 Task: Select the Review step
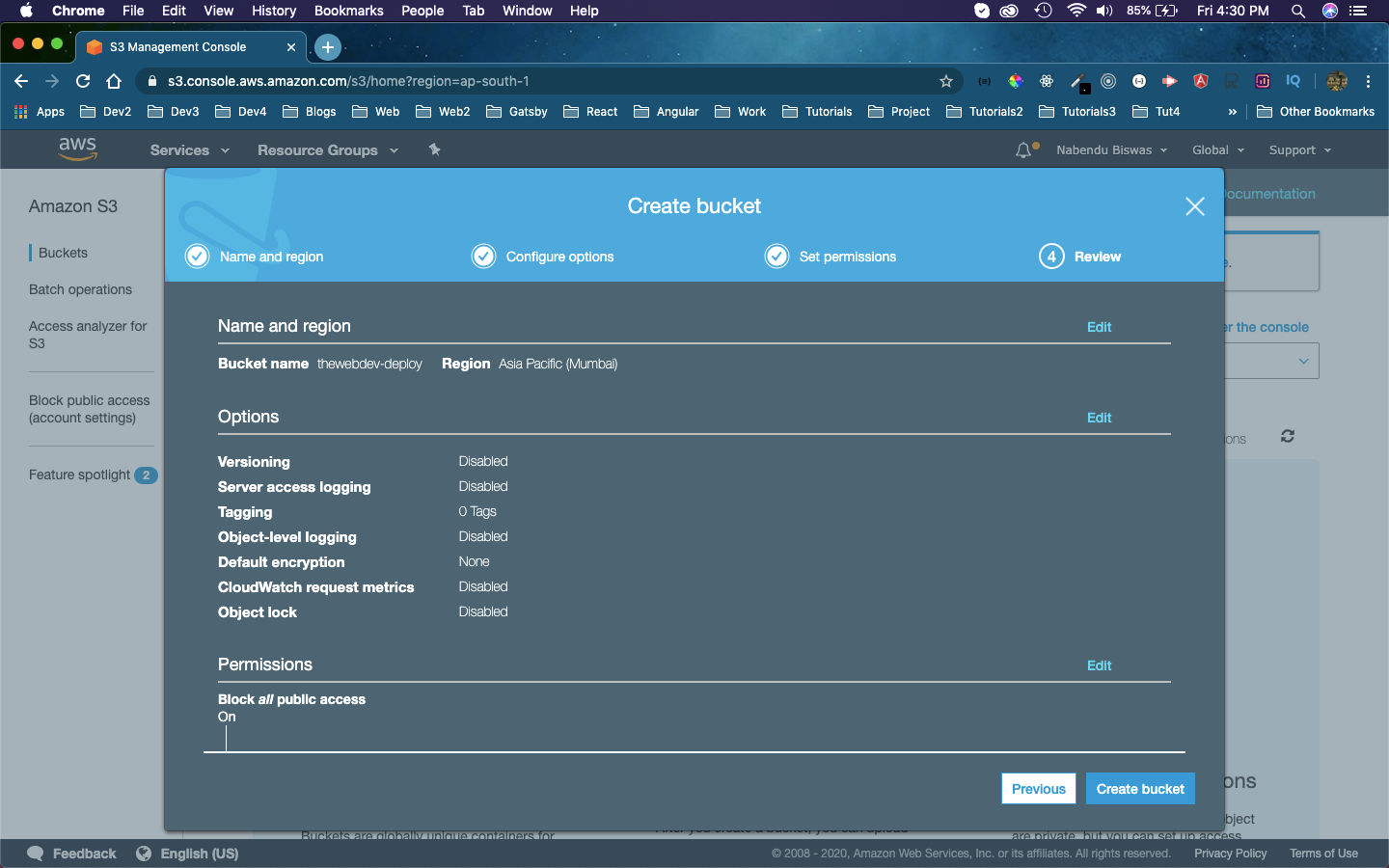(1079, 257)
